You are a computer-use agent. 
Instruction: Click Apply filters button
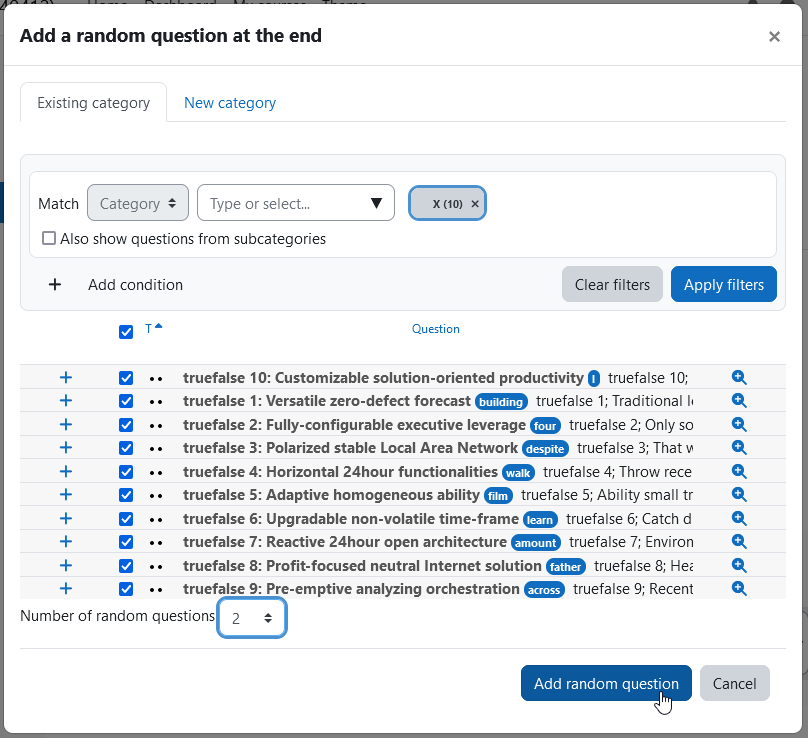[723, 284]
